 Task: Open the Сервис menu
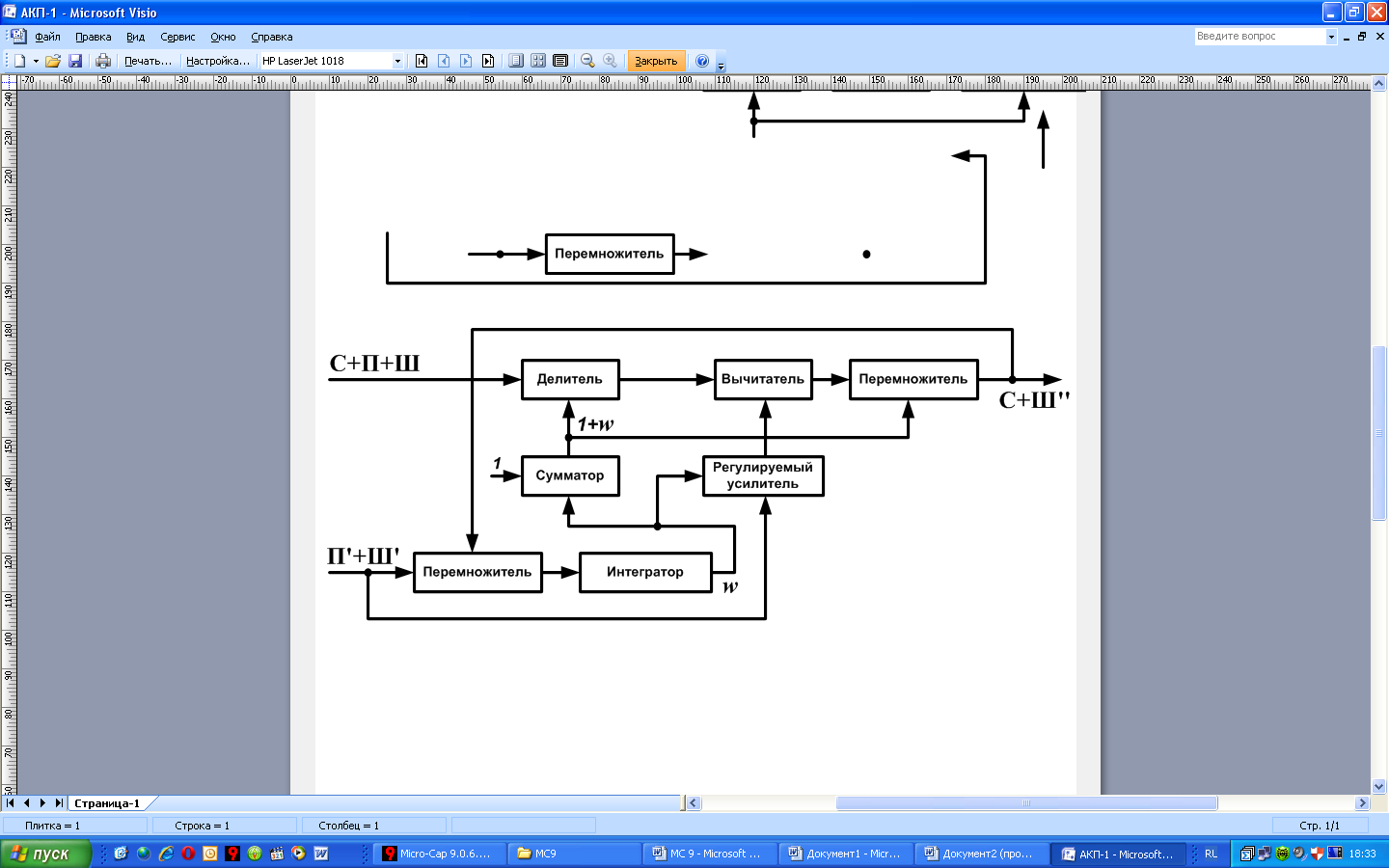tap(177, 37)
